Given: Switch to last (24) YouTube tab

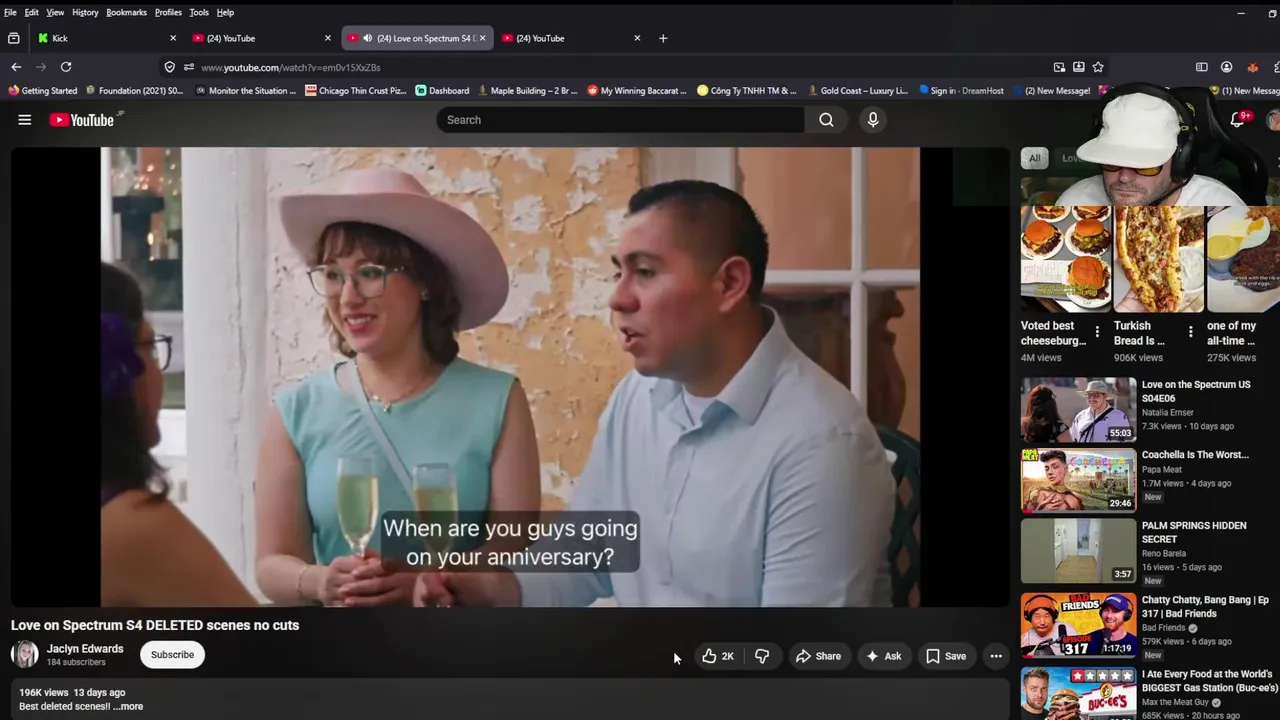Looking at the screenshot, I should point(570,38).
